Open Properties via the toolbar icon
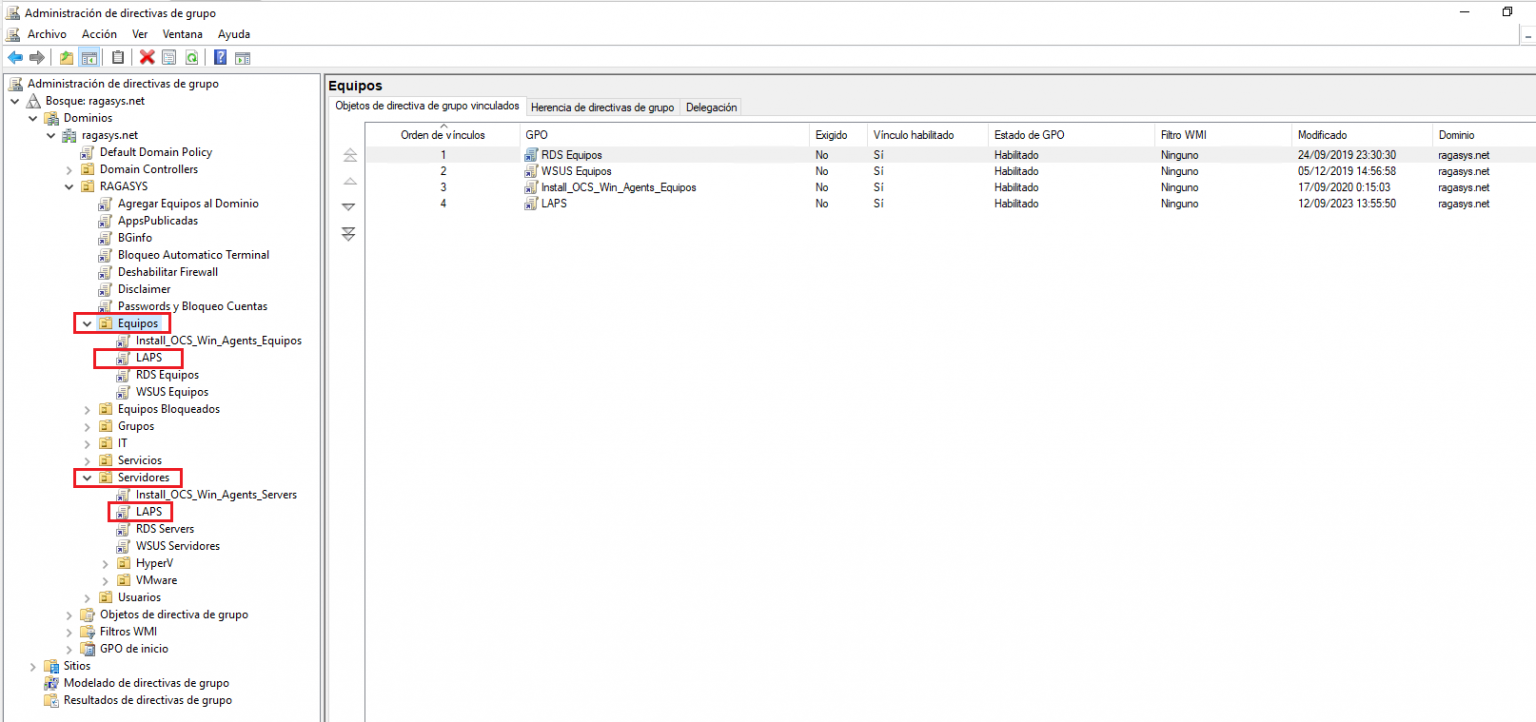This screenshot has height=722, width=1536. point(166,57)
